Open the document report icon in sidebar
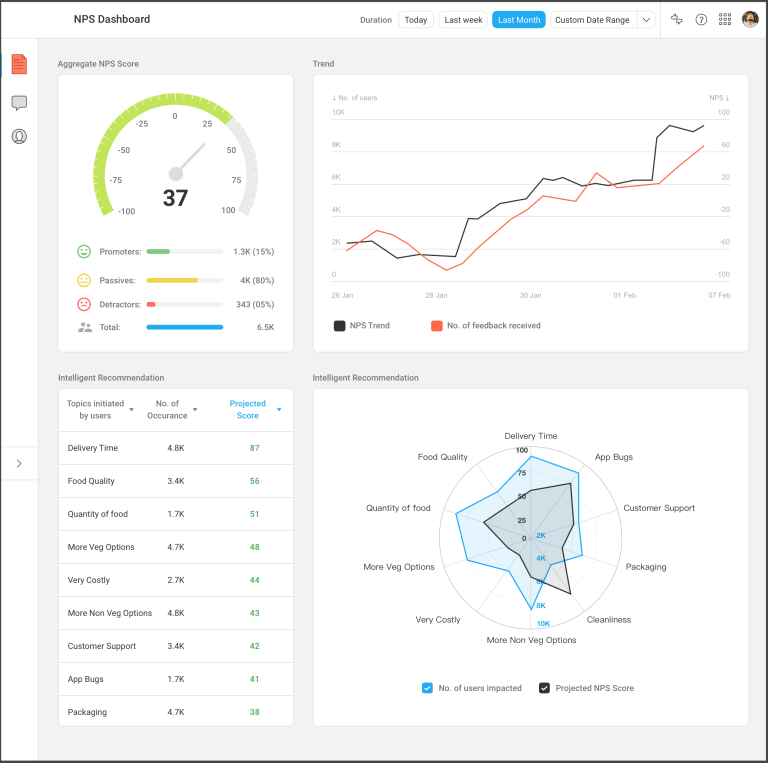Image resolution: width=768 pixels, height=763 pixels. (19, 64)
